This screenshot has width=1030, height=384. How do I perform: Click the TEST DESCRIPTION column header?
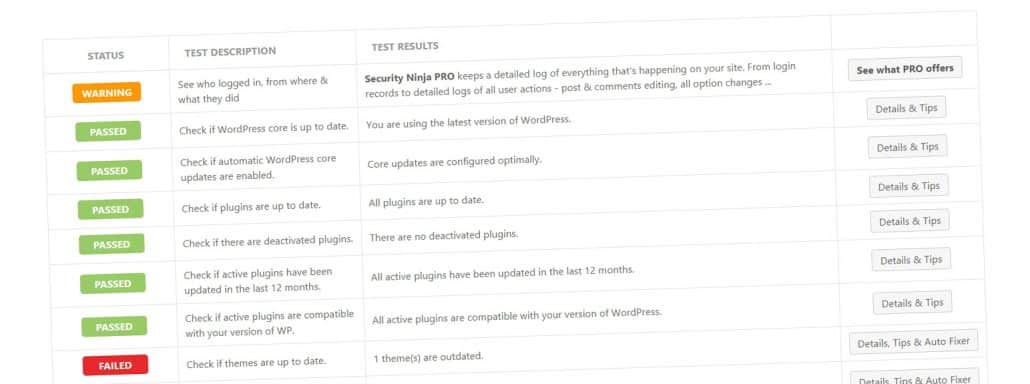tap(230, 51)
